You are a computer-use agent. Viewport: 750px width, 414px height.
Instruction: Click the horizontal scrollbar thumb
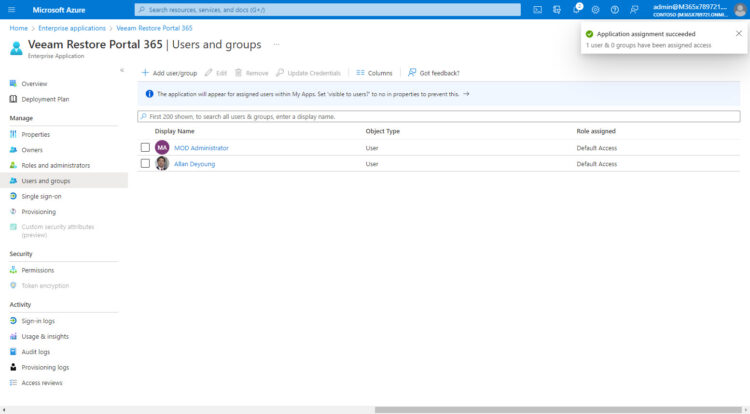[558, 410]
